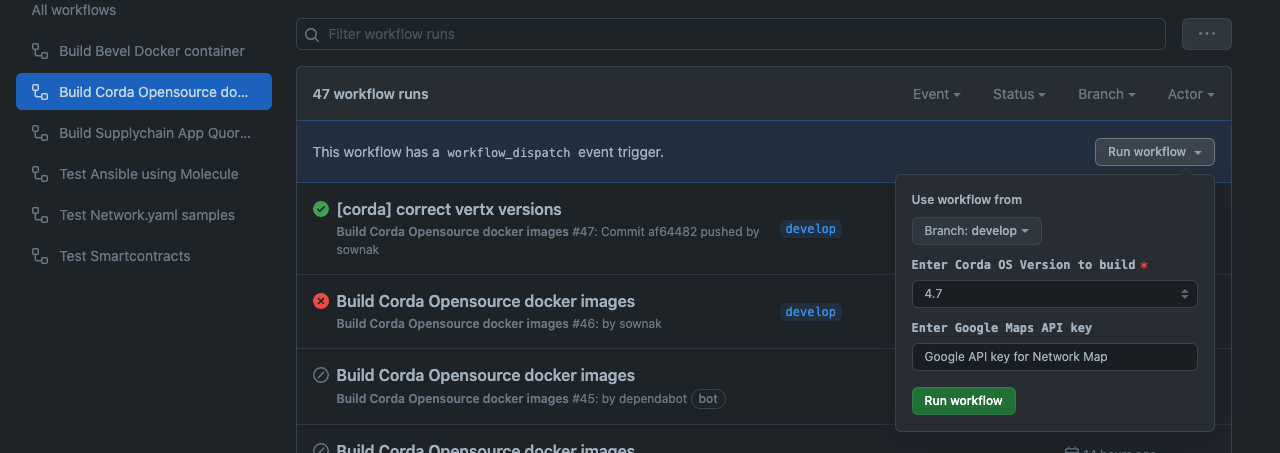1280x453 pixels.
Task: Open Test Smartcontracts workflow
Action: (x=144, y=256)
